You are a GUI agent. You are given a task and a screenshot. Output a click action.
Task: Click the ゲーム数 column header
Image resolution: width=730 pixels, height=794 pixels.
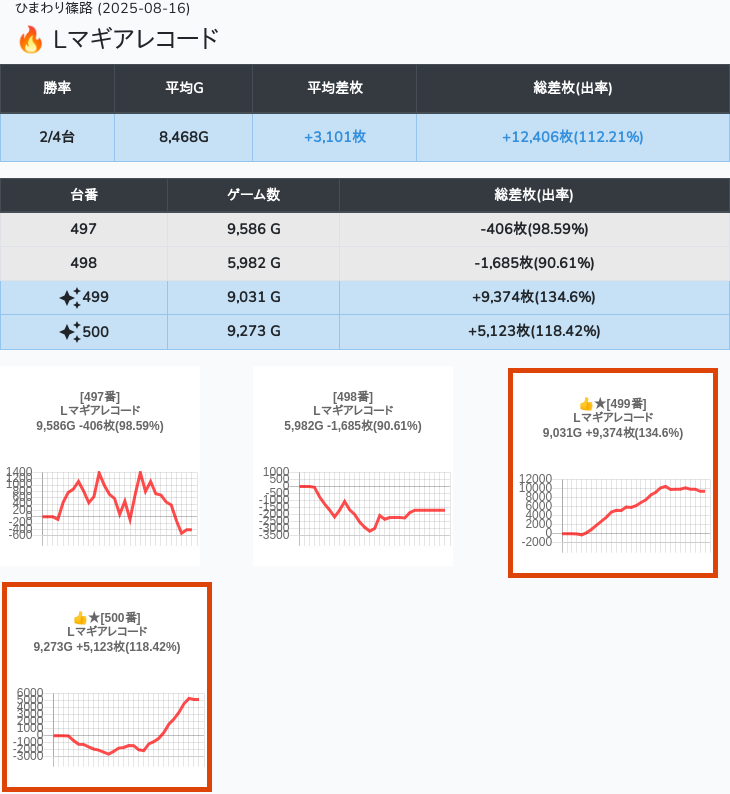[253, 195]
